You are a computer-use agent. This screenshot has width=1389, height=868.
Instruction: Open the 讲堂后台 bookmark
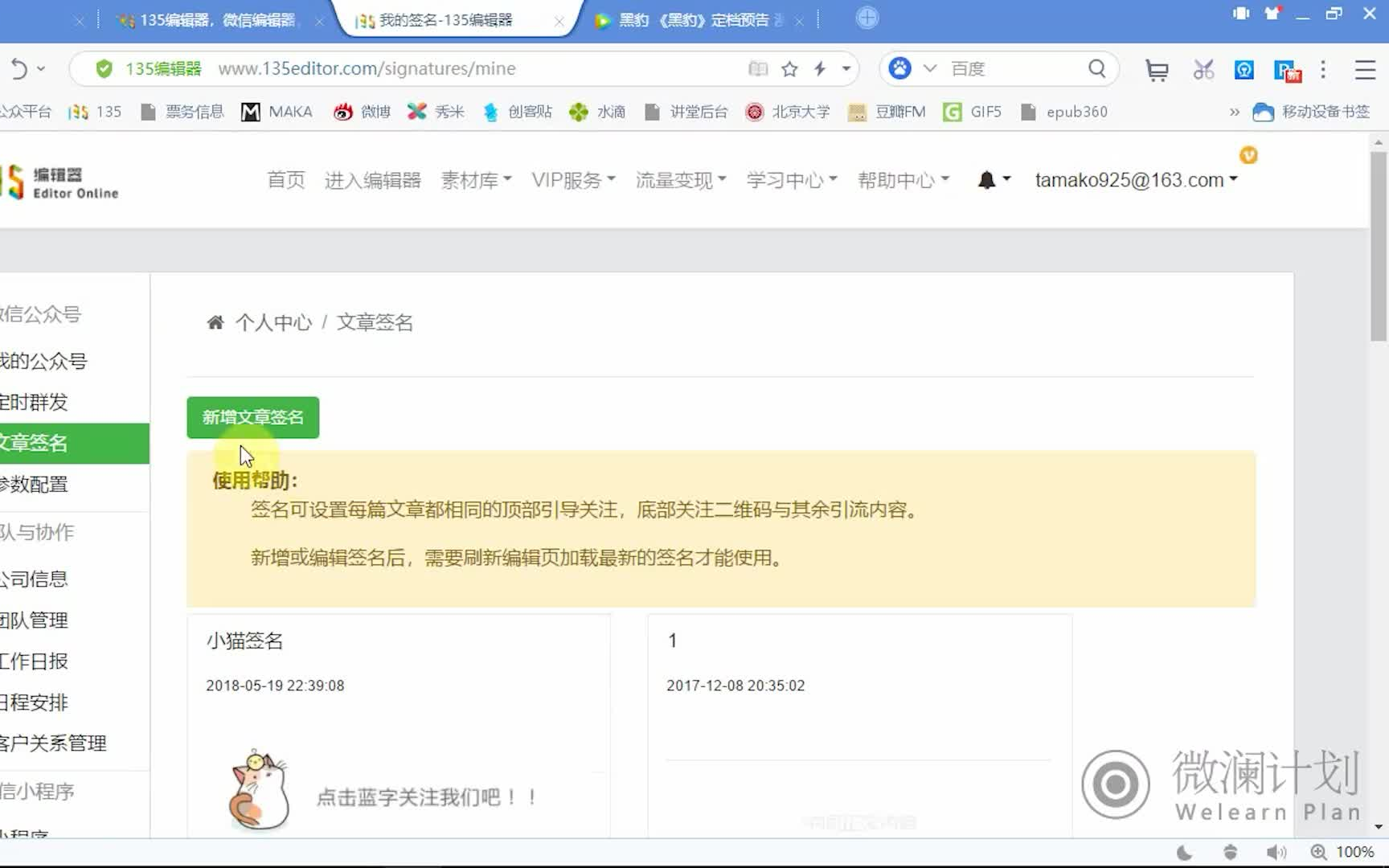tap(686, 112)
